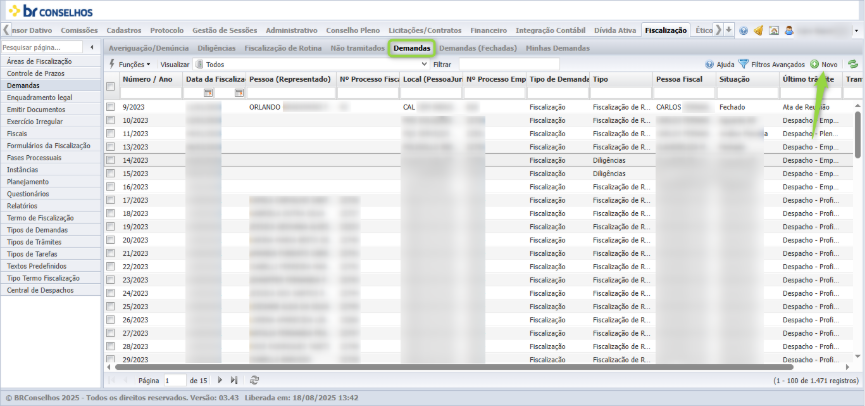The height and width of the screenshot is (406, 865).
Task: Open Filtros Avançados funnel
Action: (x=771, y=65)
